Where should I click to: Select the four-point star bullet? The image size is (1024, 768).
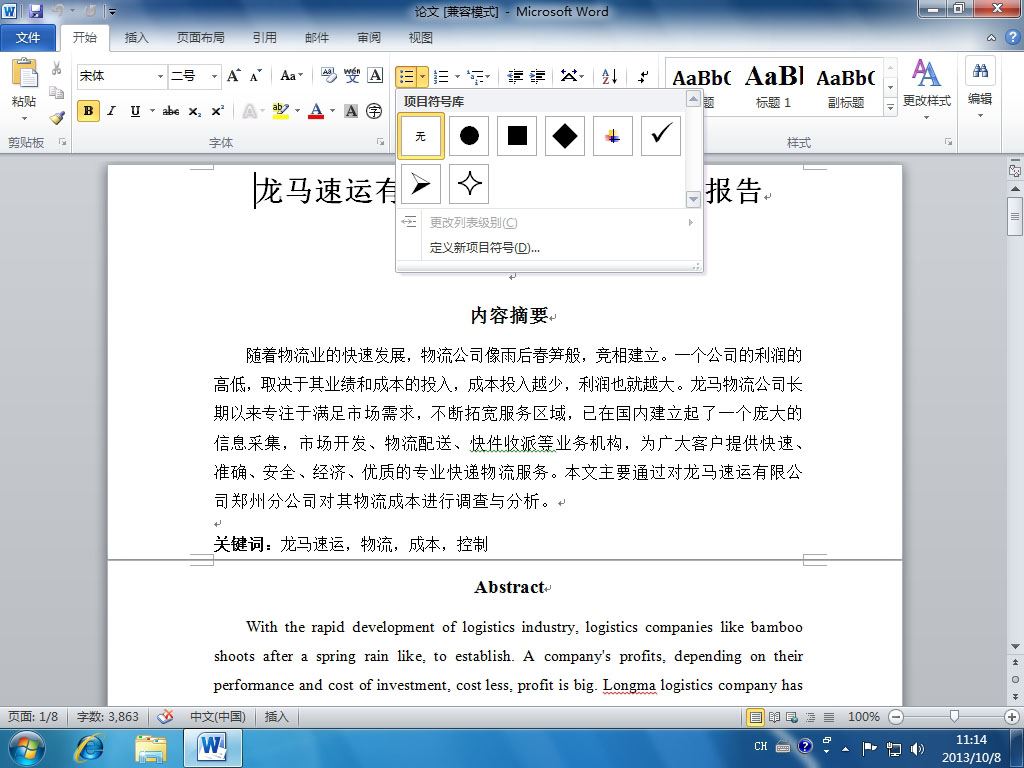click(x=469, y=184)
